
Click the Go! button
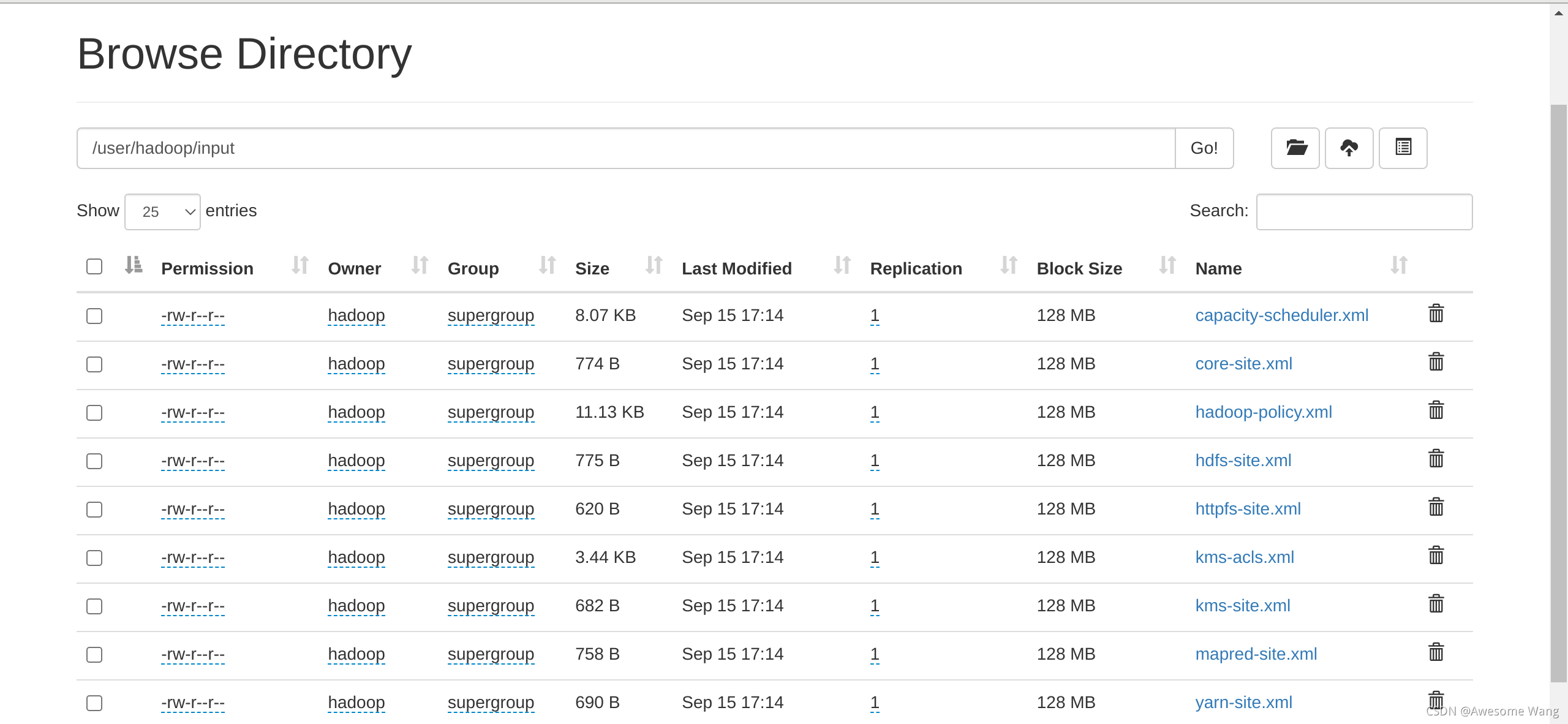pyautogui.click(x=1204, y=148)
